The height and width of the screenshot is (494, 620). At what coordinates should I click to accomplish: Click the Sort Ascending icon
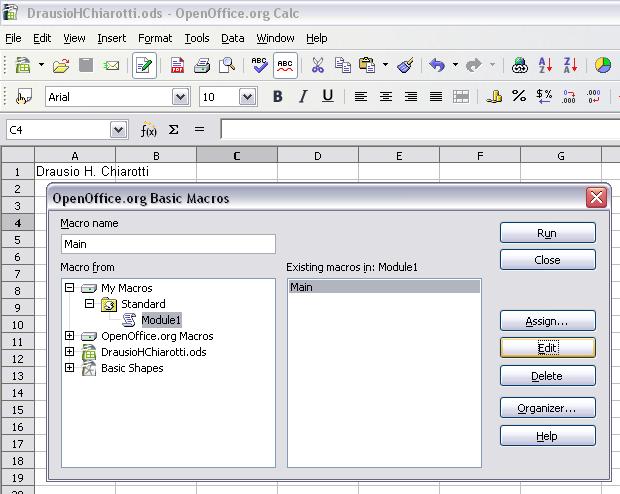click(545, 65)
